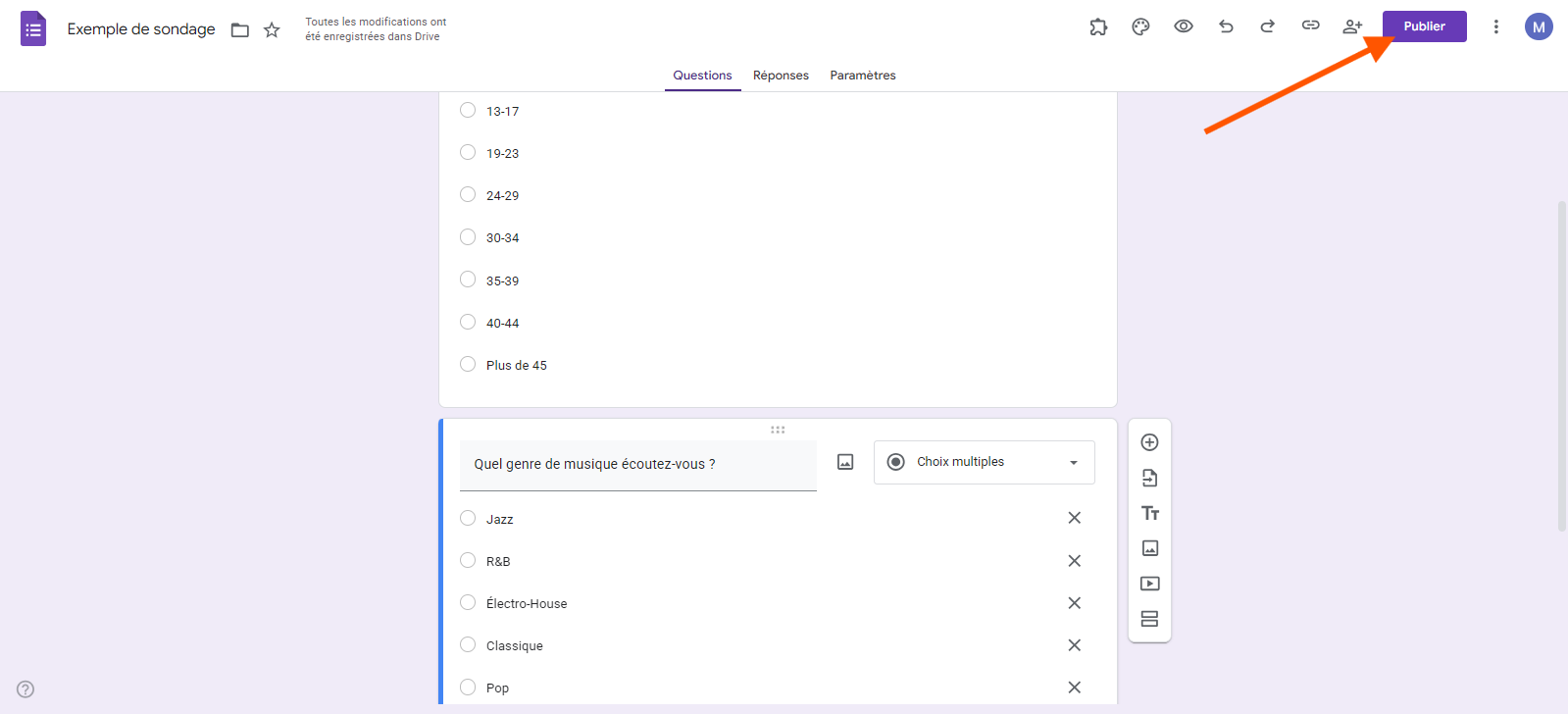Edit the music genre question title field
Viewport: 1568px width, 714px height.
click(x=637, y=464)
